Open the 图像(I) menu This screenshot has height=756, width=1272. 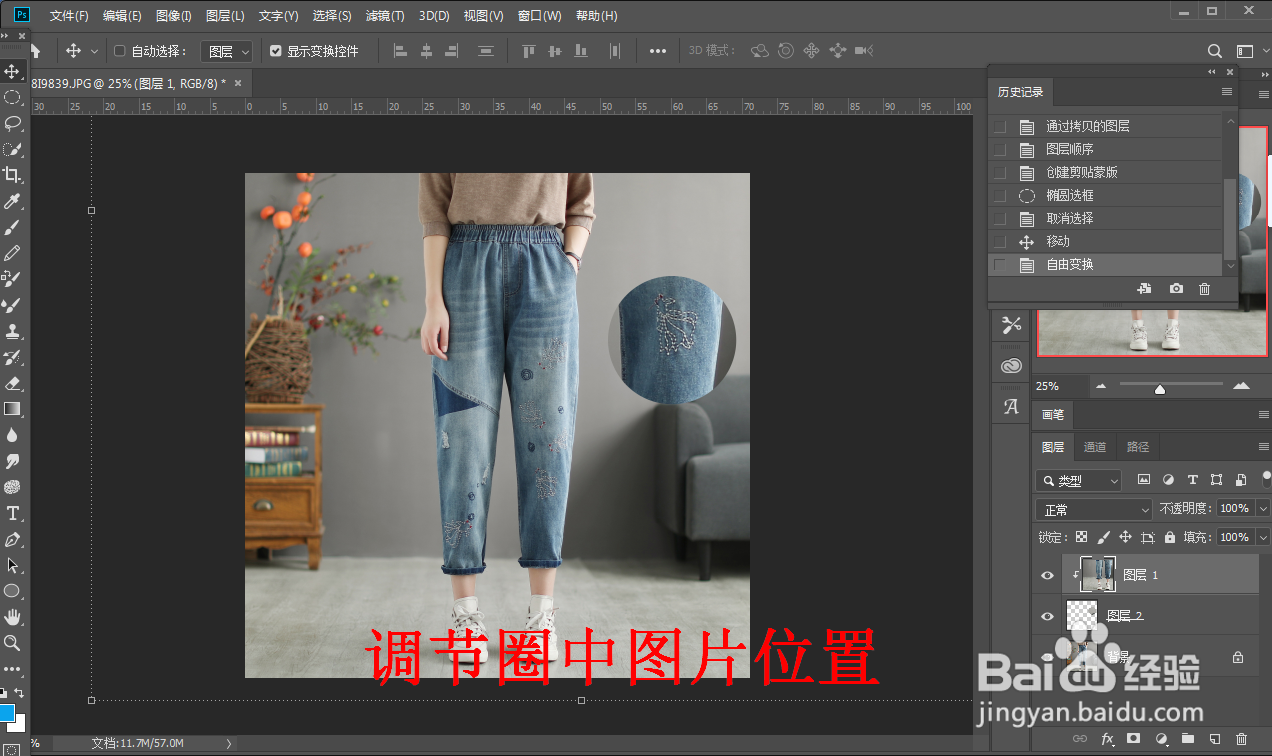tap(174, 16)
